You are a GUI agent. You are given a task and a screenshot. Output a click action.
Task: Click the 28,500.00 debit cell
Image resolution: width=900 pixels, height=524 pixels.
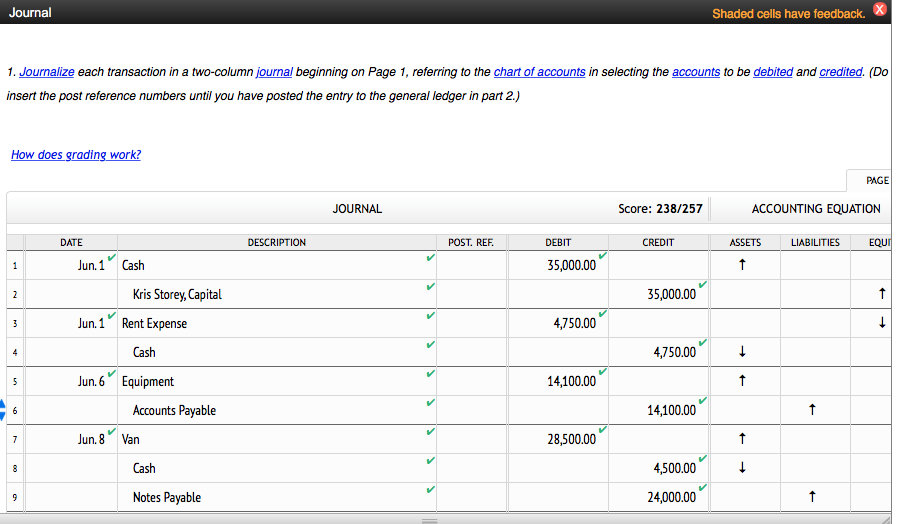click(x=558, y=439)
